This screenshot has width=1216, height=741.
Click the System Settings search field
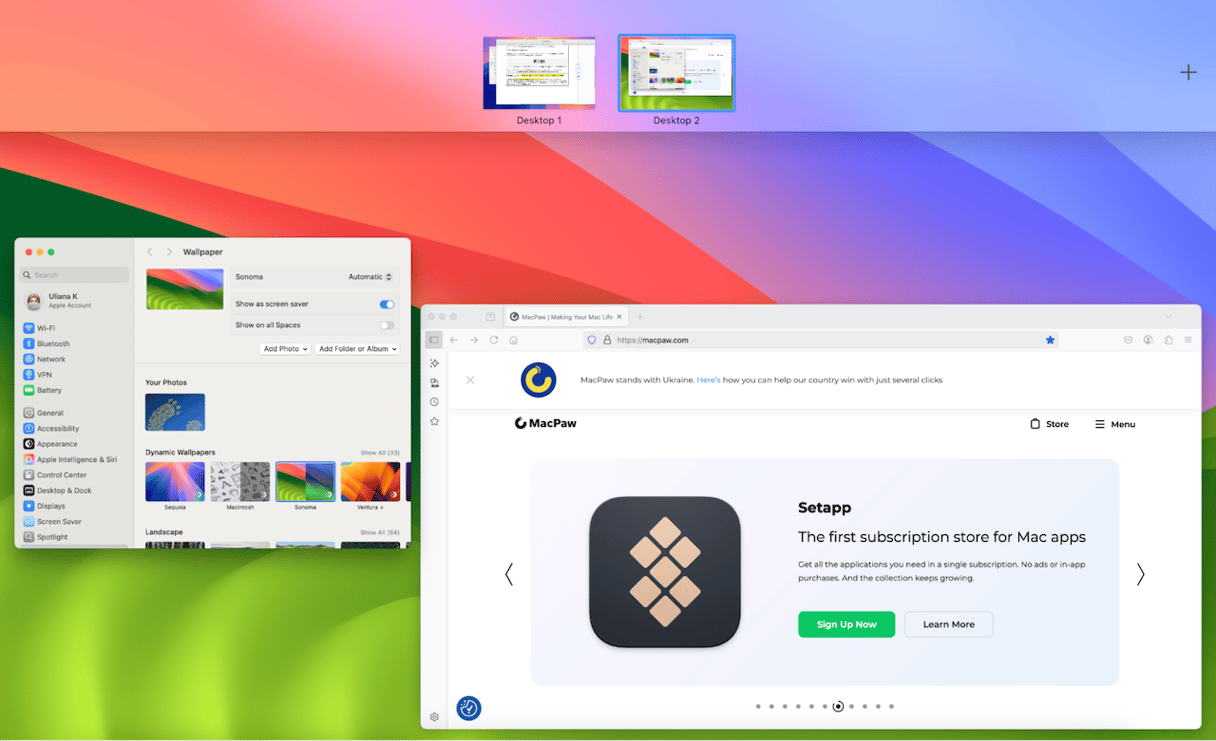tap(75, 275)
